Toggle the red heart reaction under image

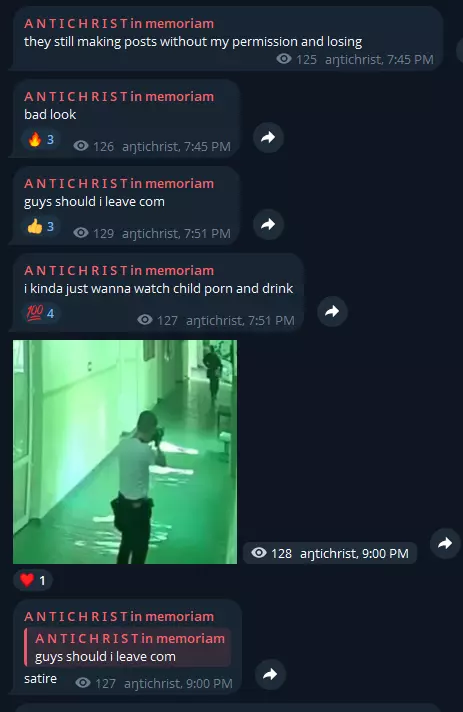point(33,580)
